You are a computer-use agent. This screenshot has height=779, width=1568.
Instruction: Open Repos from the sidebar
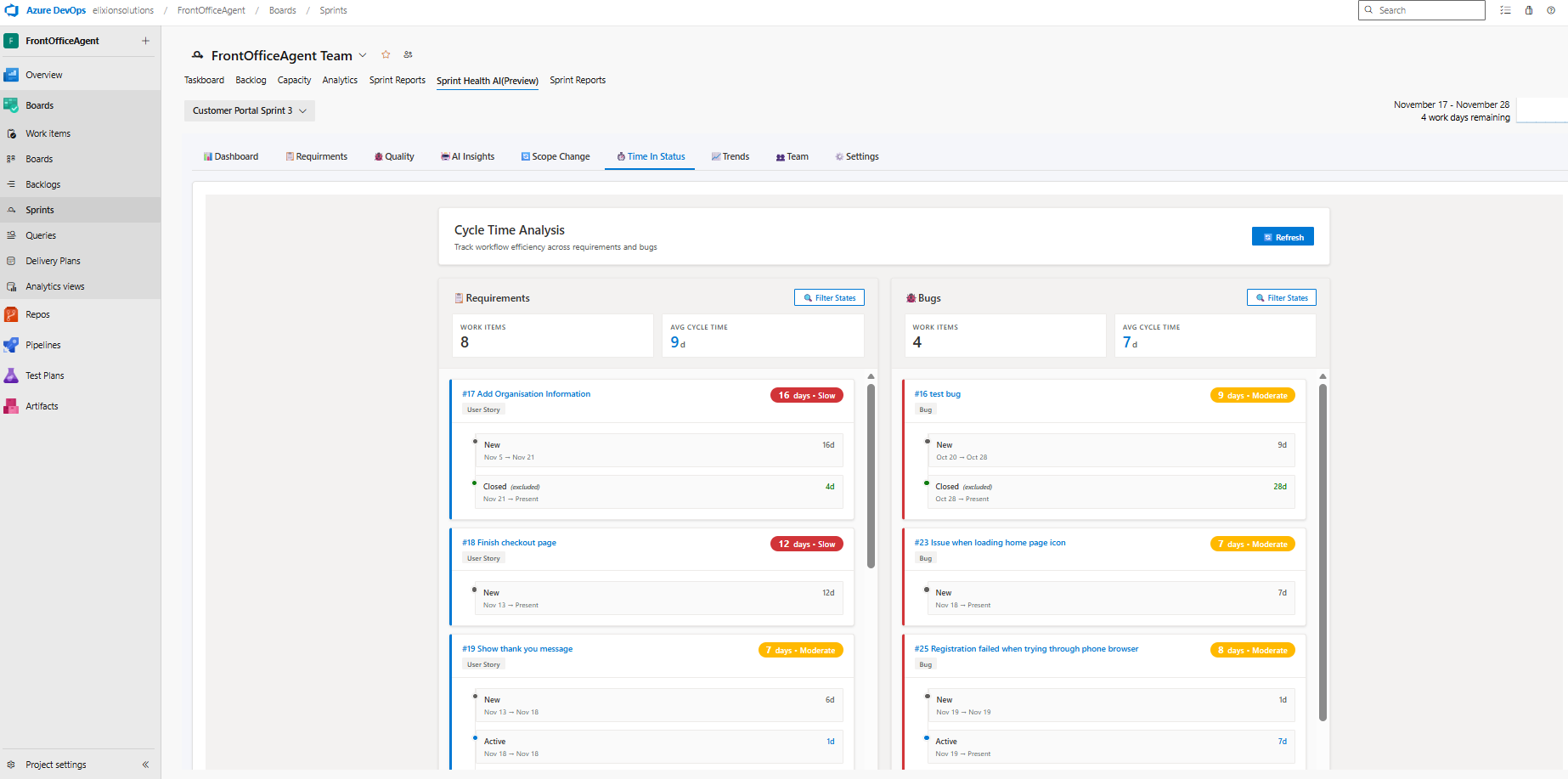click(x=37, y=314)
